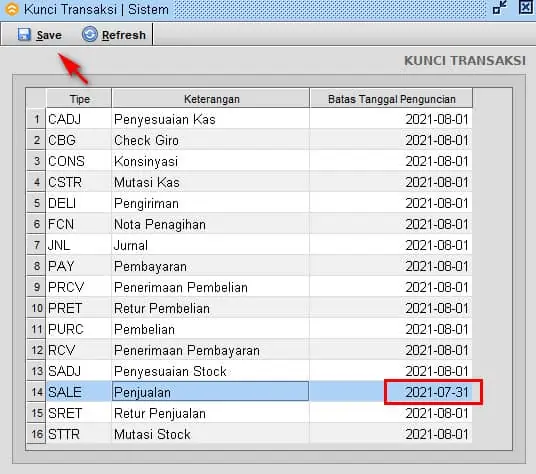Close the Kunci Transaksi window

pos(526,8)
